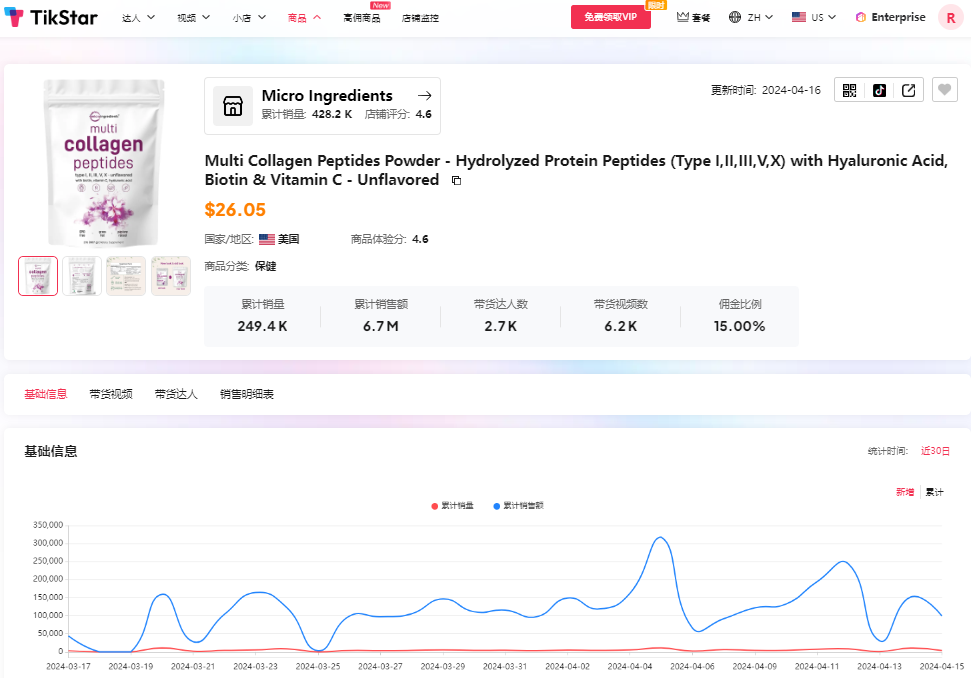971x678 pixels.
Task: Expand the 视频 menu
Action: click(x=193, y=17)
